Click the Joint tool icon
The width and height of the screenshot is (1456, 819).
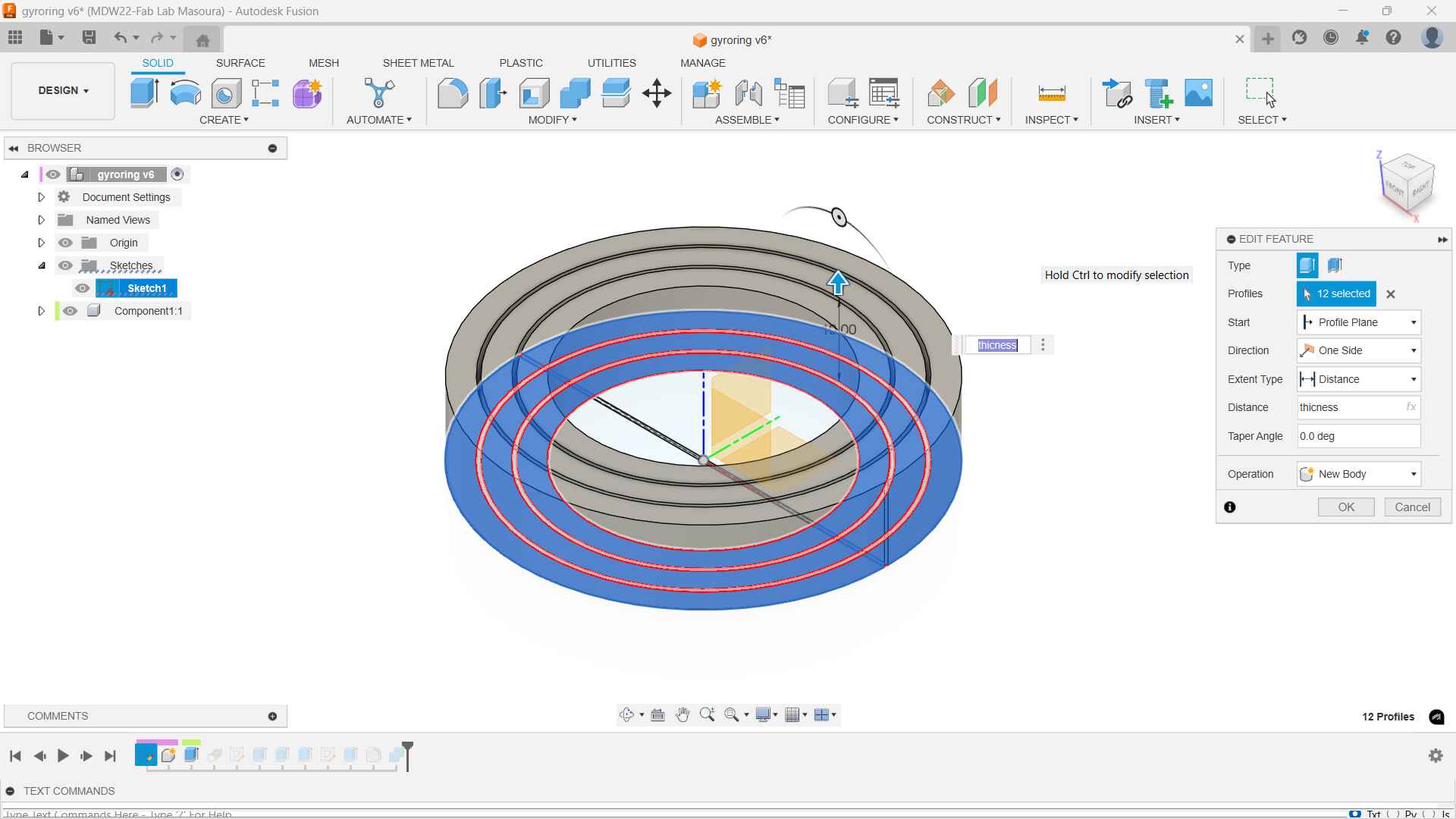pos(748,93)
